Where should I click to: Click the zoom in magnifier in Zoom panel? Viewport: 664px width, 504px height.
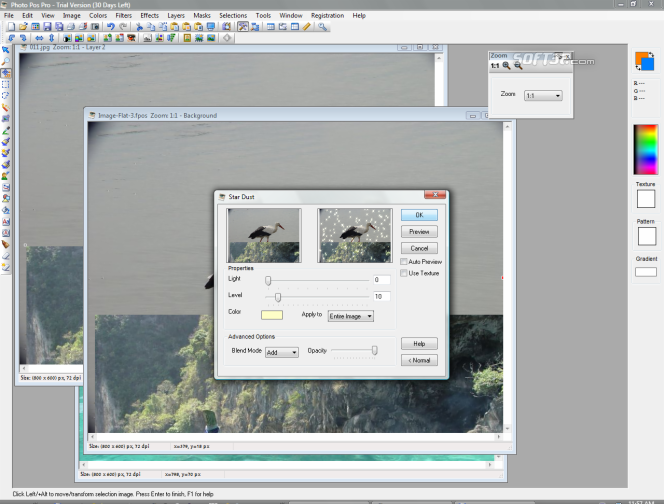coord(506,66)
